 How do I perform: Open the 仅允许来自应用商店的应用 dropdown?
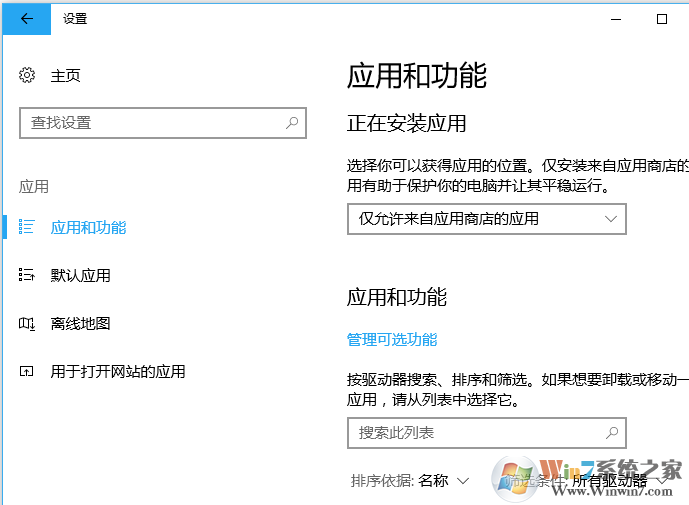[x=486, y=219]
